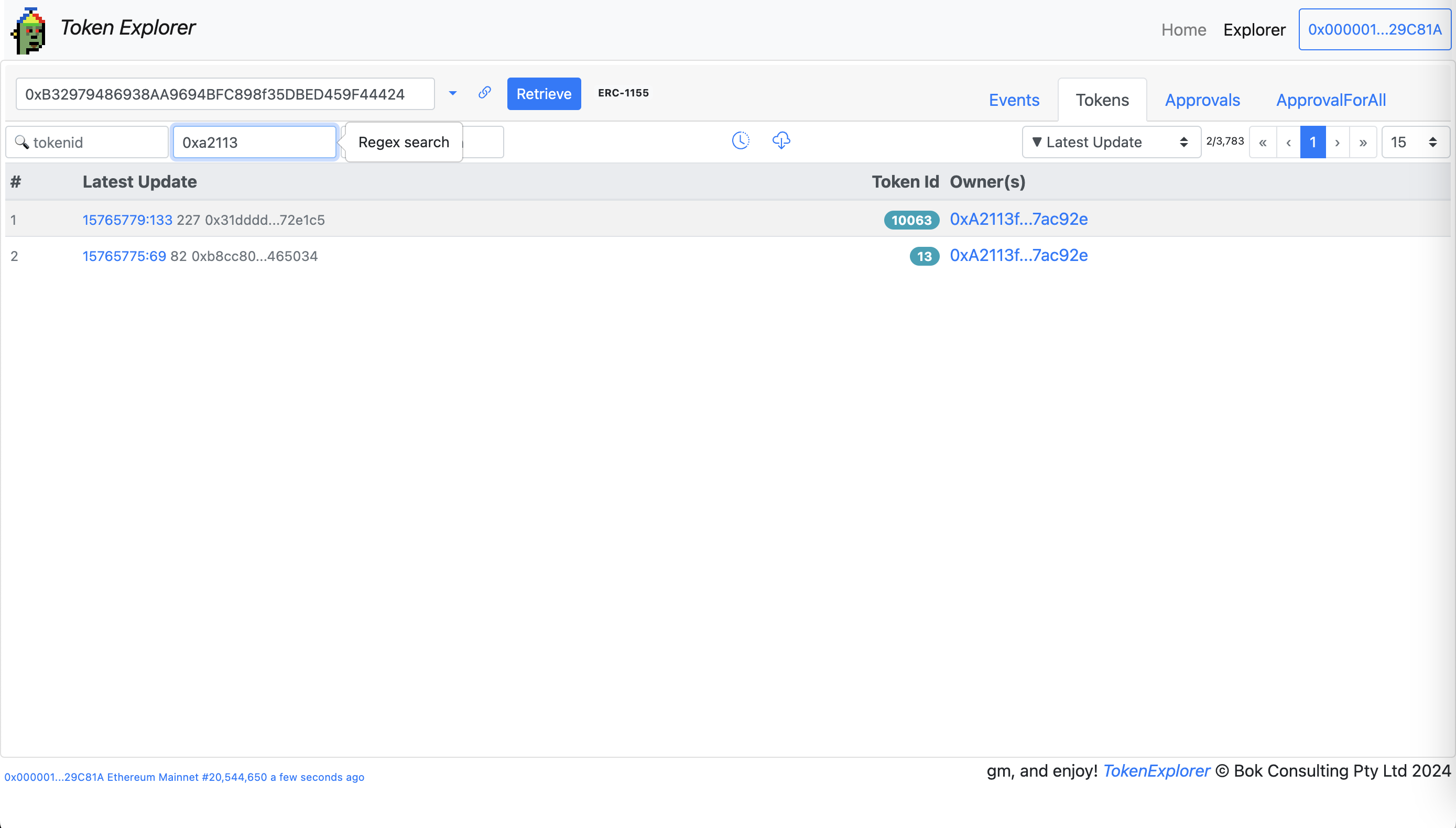Click the token id 10063 badge
The height and width of the screenshot is (828, 1456).
(911, 220)
